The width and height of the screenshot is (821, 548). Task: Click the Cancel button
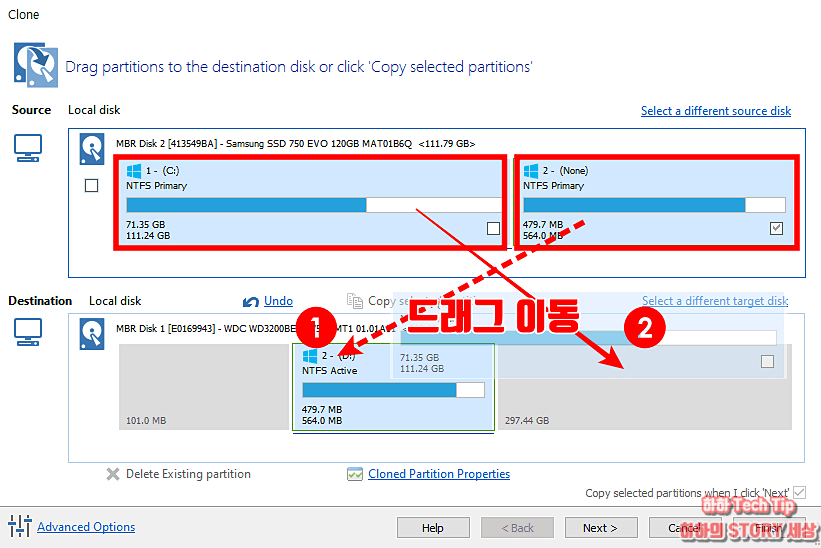coord(685,528)
